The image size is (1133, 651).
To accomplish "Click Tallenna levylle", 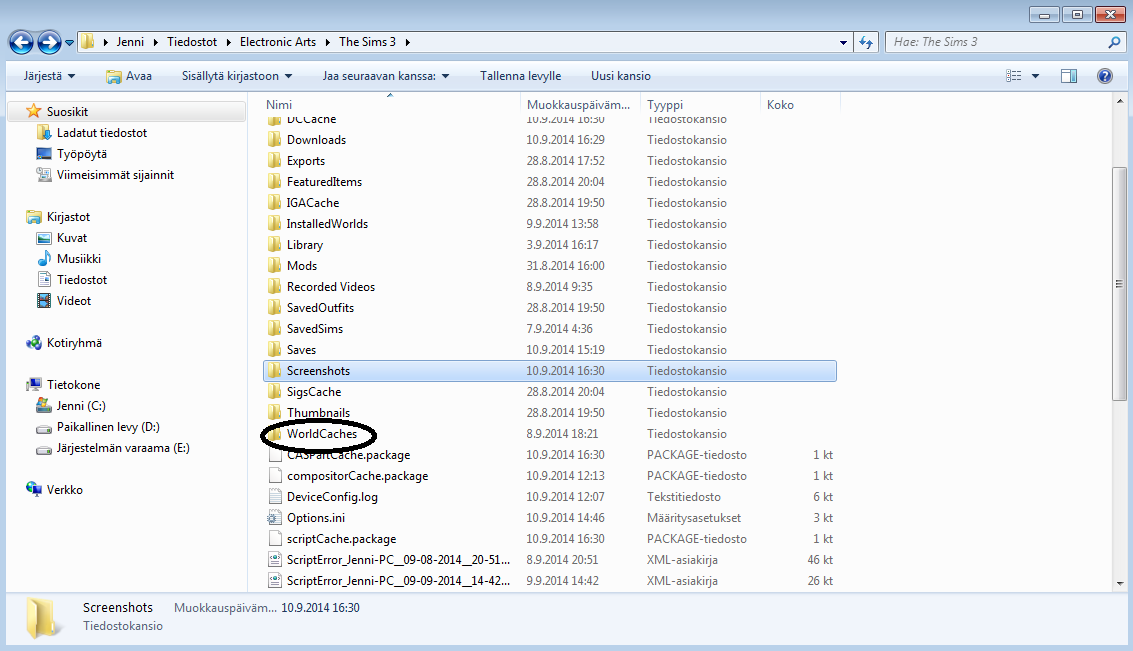I will click(520, 76).
